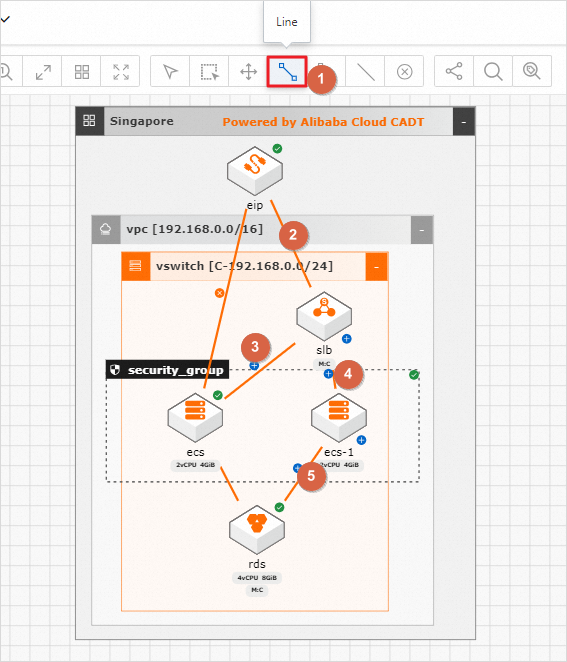Select the ecs server node
Viewport: 567px width, 662px height.
pos(195,417)
